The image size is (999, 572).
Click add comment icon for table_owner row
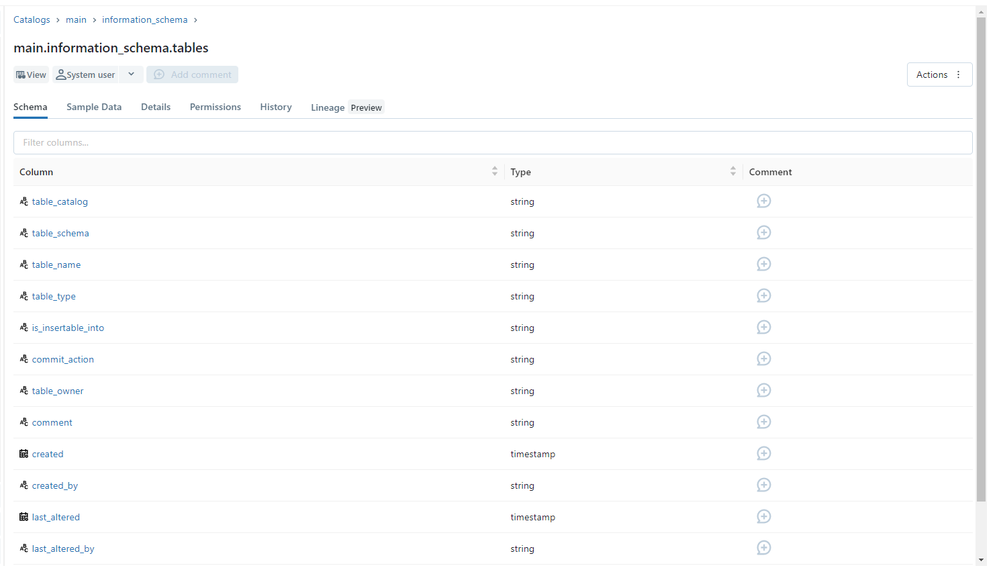tap(763, 390)
